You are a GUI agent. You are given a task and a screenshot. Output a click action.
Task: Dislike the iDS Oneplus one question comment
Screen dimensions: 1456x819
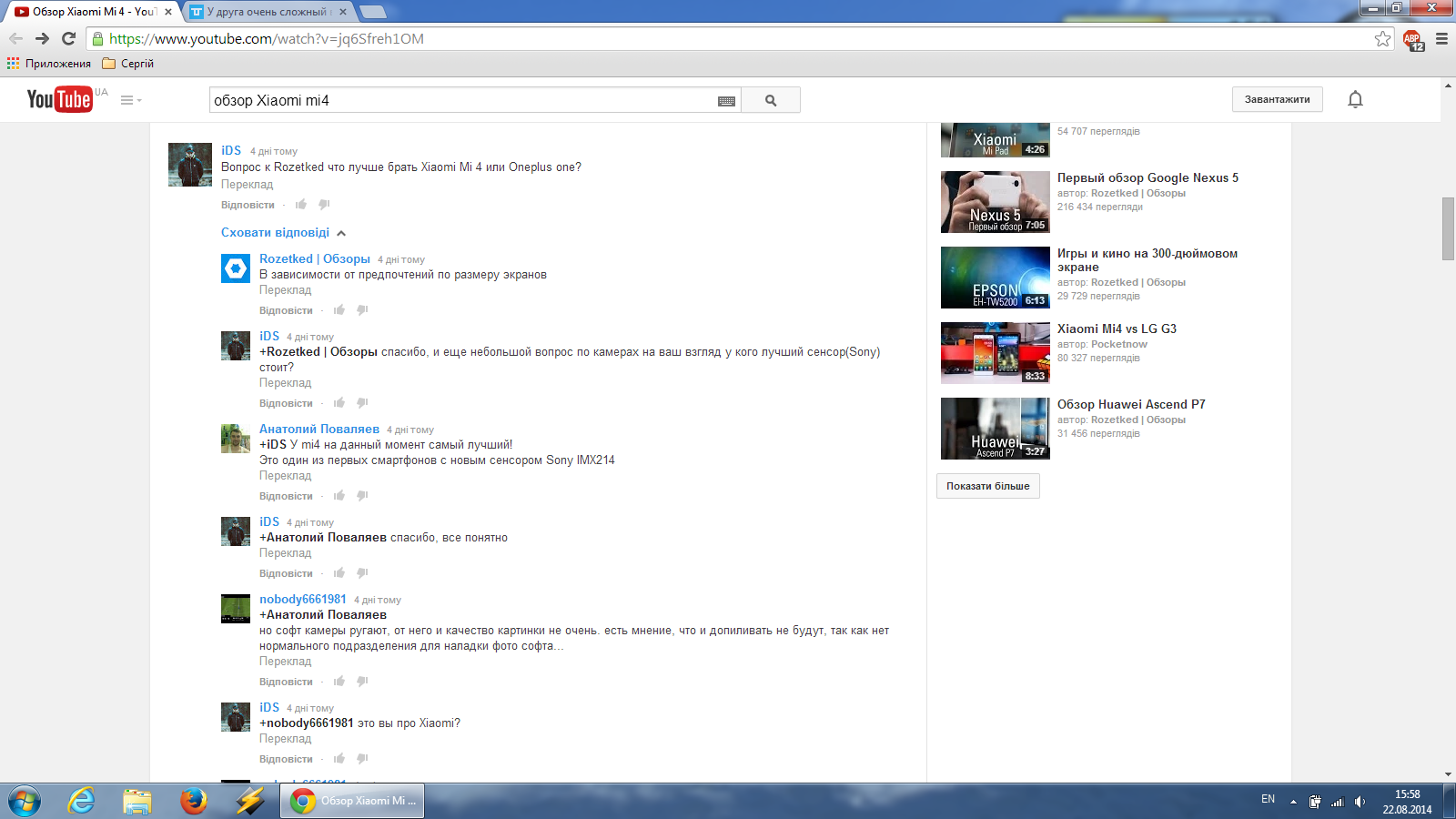[324, 205]
